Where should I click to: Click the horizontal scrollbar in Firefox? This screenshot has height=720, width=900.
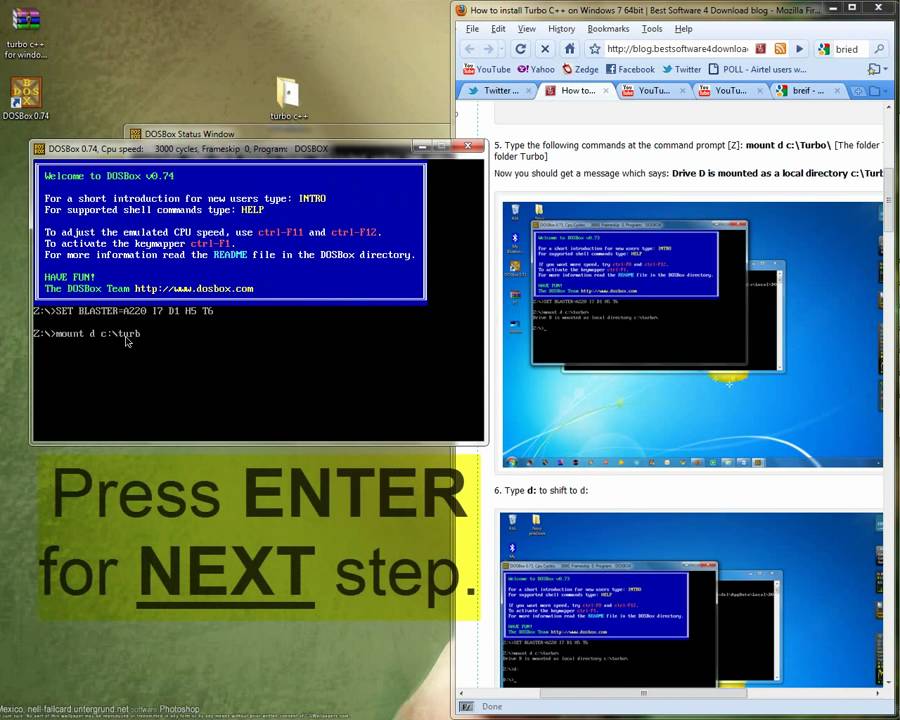pyautogui.click(x=643, y=693)
